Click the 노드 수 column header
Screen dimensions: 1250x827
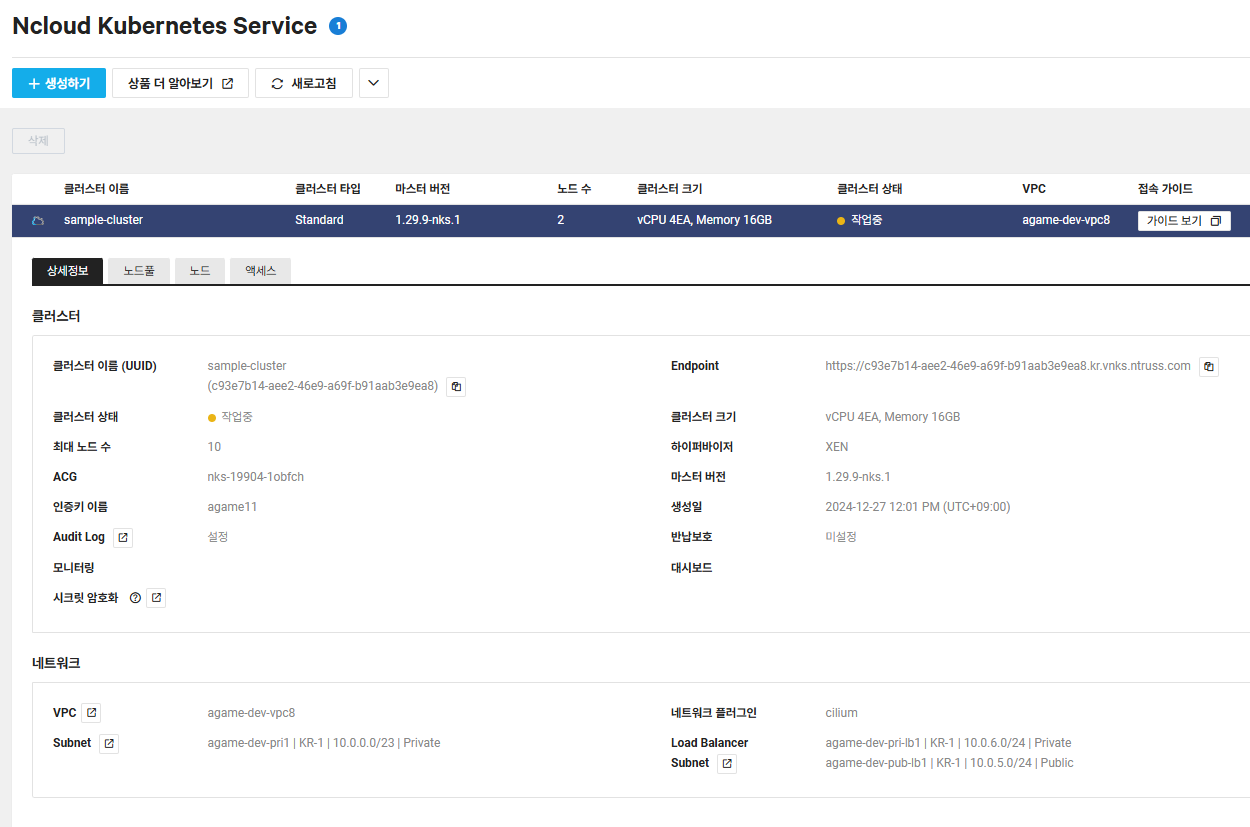[574, 189]
